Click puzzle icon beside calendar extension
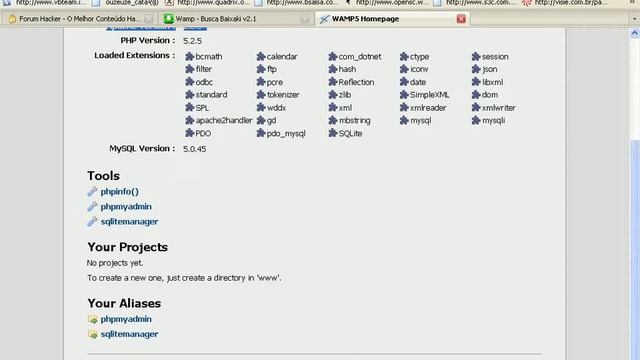The height and width of the screenshot is (360, 640). pos(261,56)
